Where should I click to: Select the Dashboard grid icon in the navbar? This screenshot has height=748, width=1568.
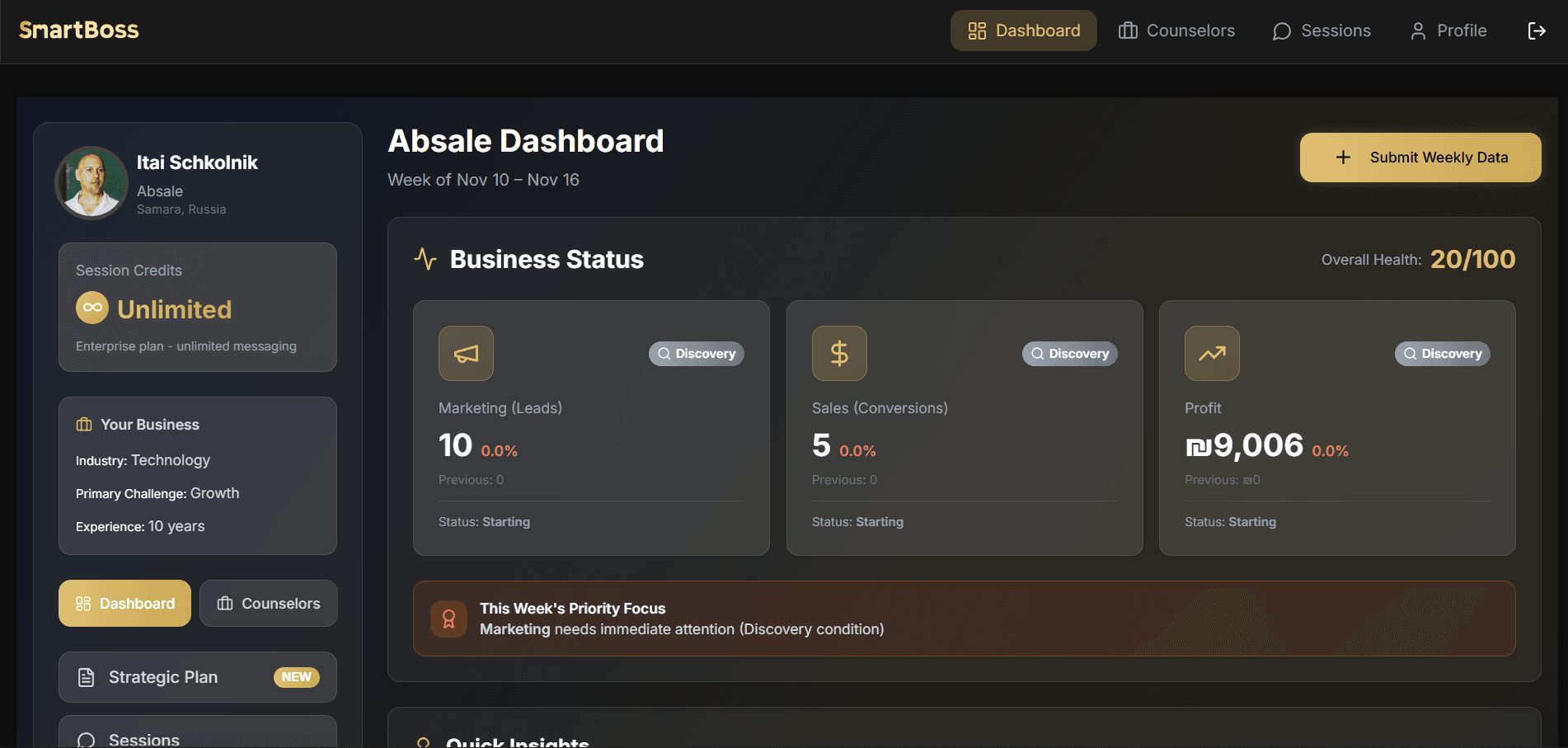pos(978,31)
